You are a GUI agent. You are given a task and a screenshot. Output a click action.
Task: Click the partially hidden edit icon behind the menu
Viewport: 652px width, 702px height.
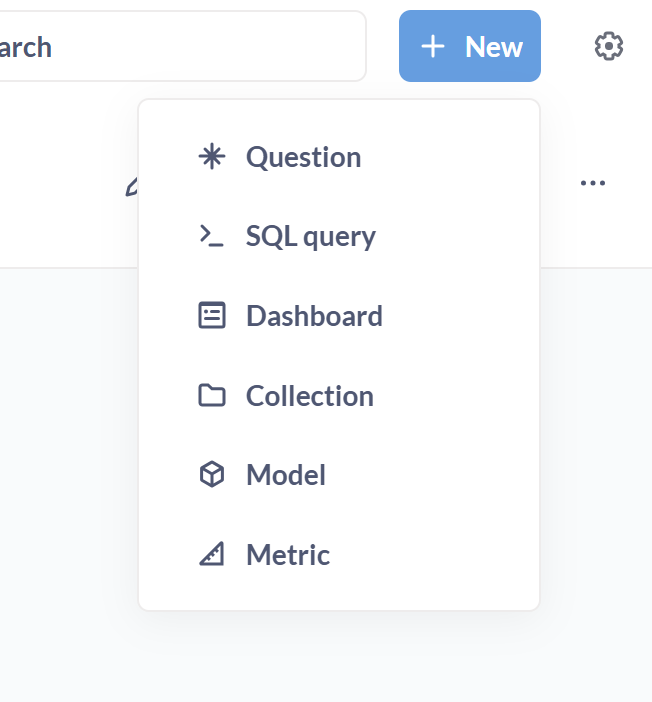coord(131,187)
